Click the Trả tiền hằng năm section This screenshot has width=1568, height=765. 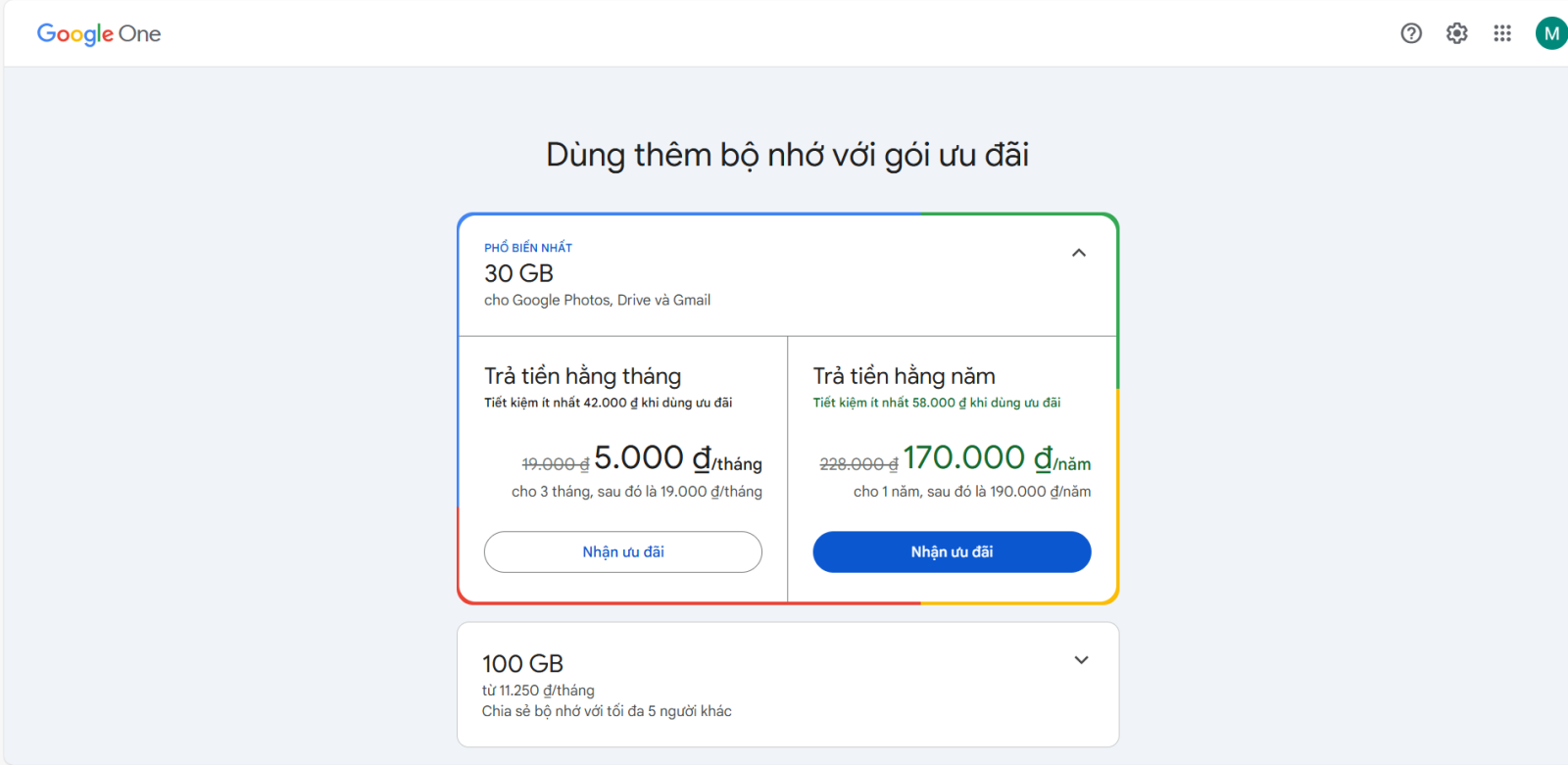903,375
